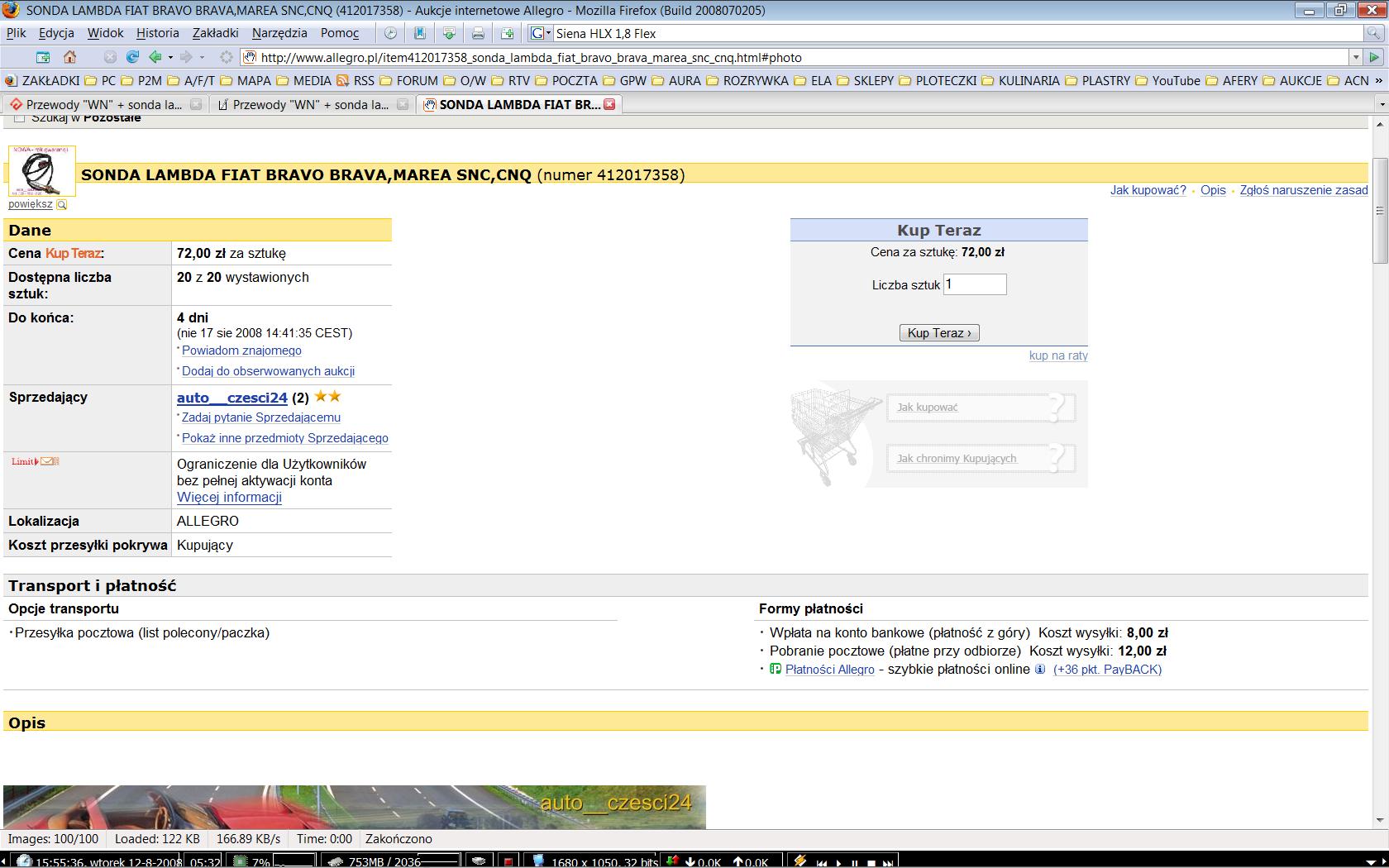The width and height of the screenshot is (1389, 868).
Task: Click the CPU usage meter icon
Action: 241,861
